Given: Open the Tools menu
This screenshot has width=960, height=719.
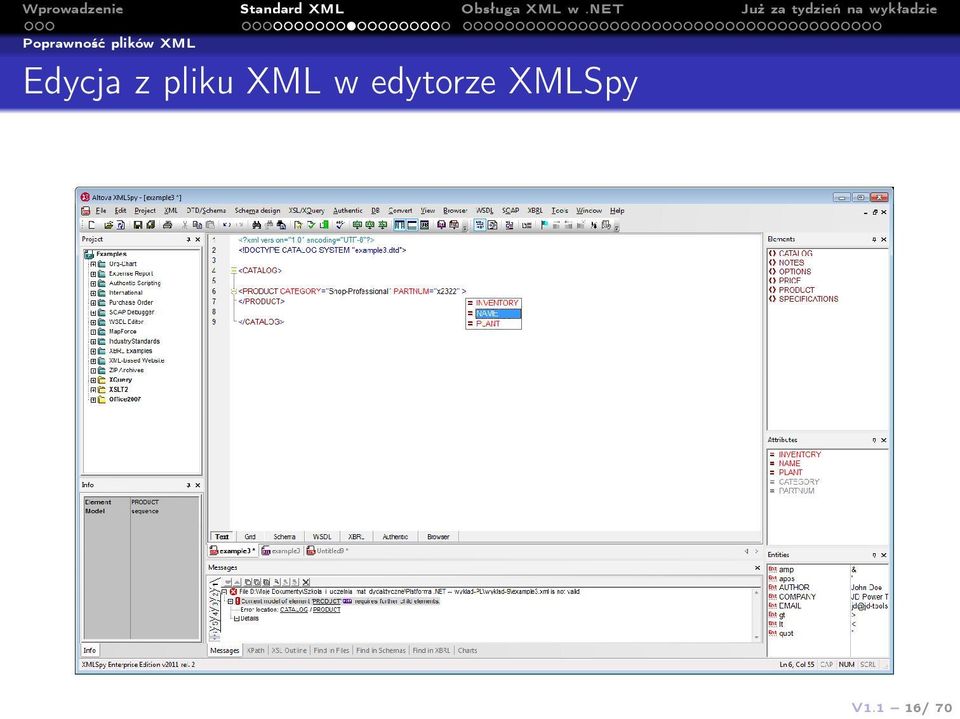Looking at the screenshot, I should [560, 211].
